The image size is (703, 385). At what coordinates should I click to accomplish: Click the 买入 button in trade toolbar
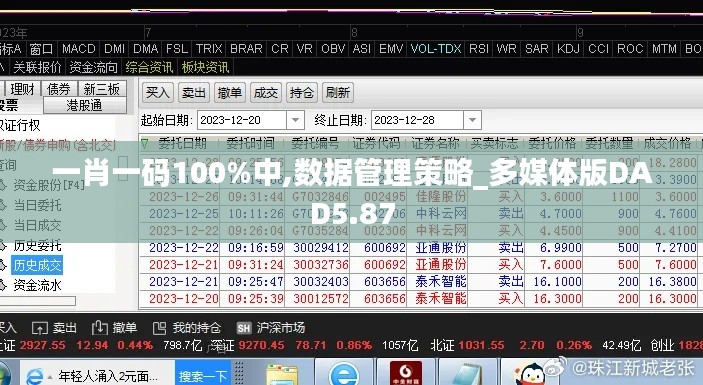(x=157, y=93)
